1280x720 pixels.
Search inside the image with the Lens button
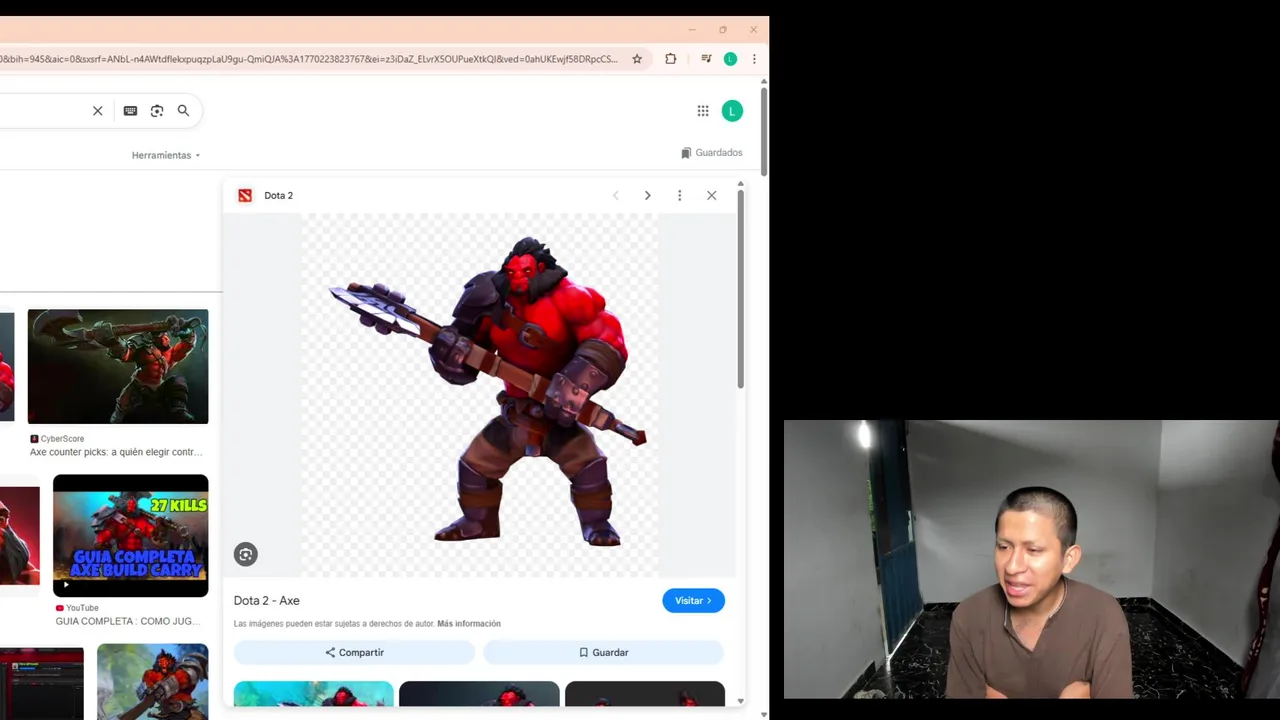tap(246, 554)
